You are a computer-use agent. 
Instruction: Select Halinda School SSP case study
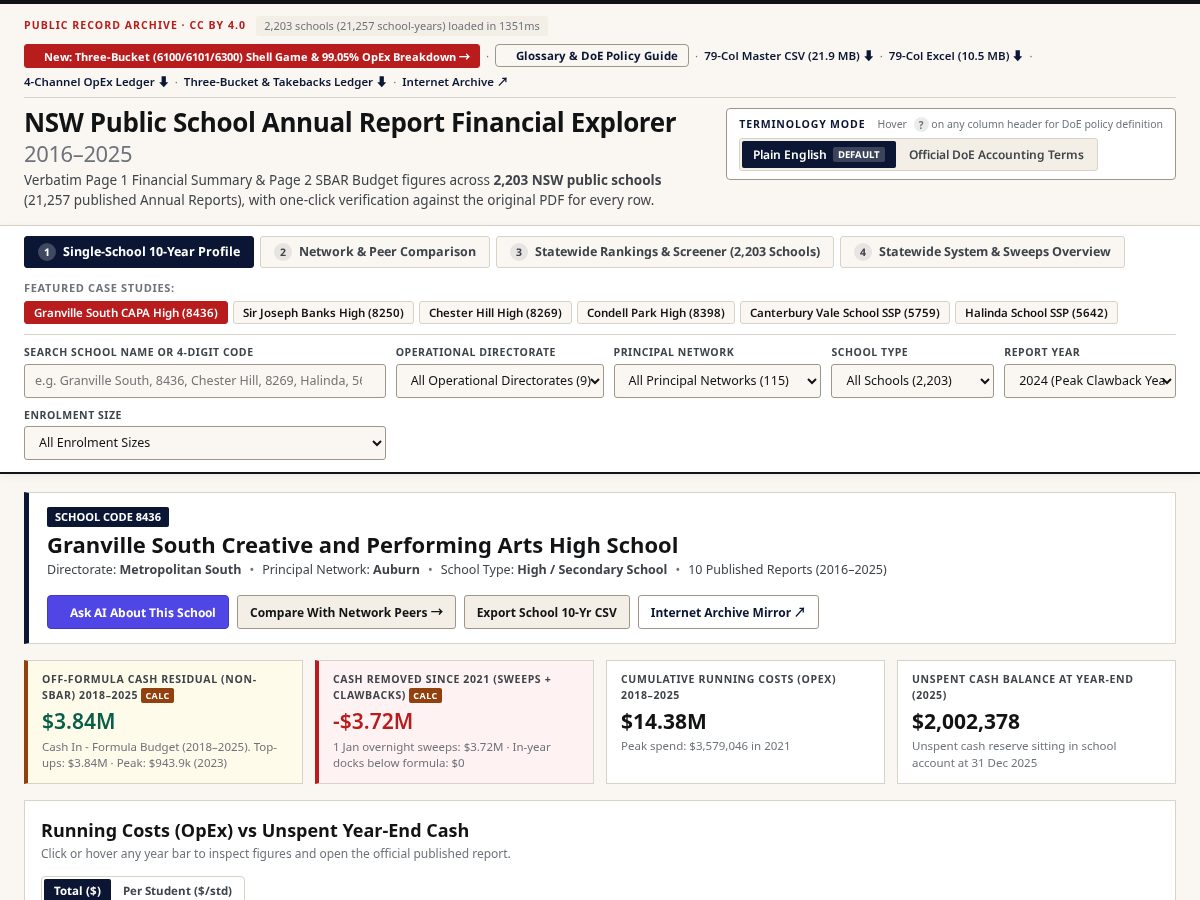click(1036, 313)
